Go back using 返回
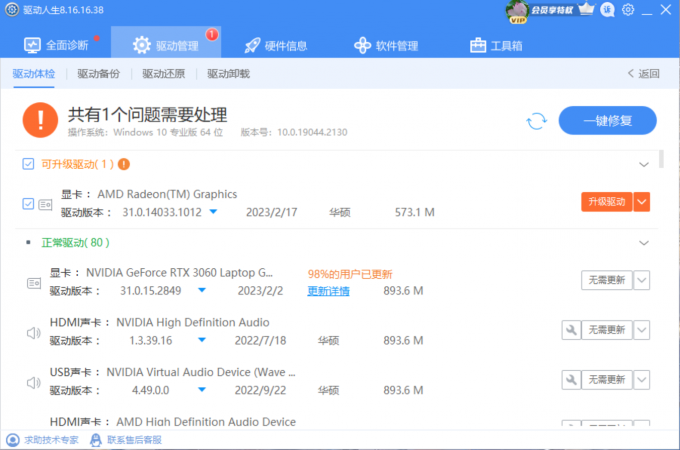Screen dimensions: 680x450 point(644,74)
